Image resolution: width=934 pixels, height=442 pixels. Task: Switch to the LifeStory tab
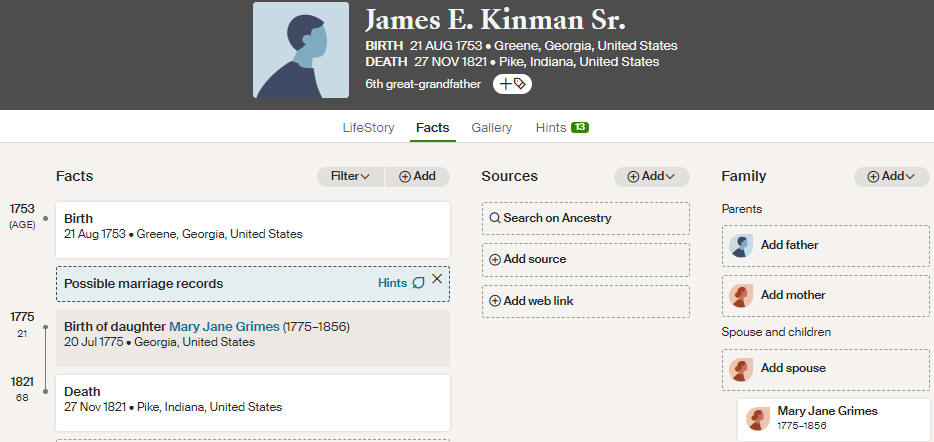click(368, 127)
